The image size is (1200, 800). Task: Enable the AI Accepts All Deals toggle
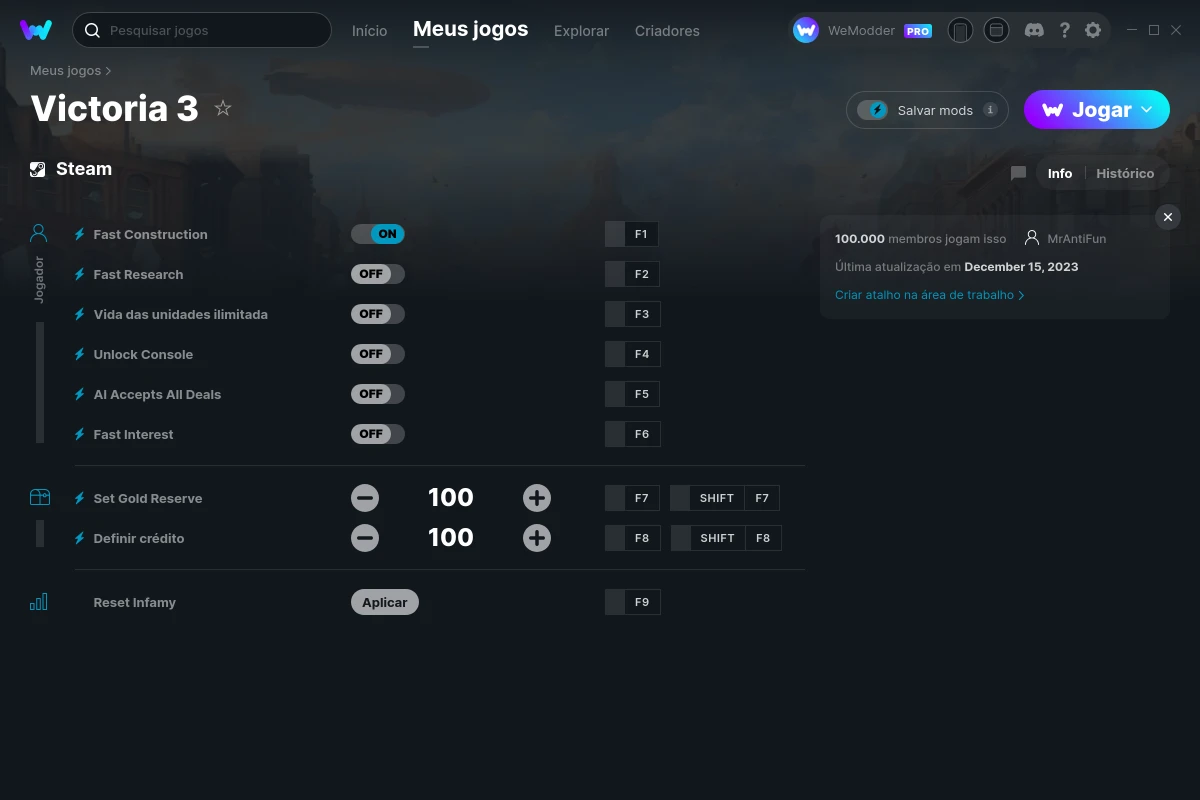click(377, 393)
